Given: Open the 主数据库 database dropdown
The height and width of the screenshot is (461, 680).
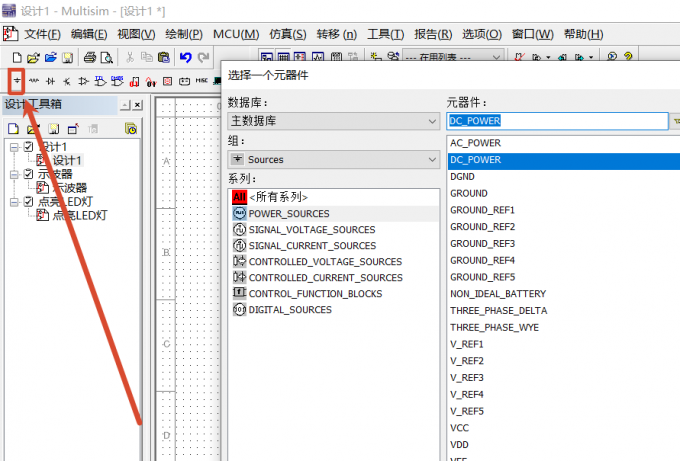Looking at the screenshot, I should (333, 121).
